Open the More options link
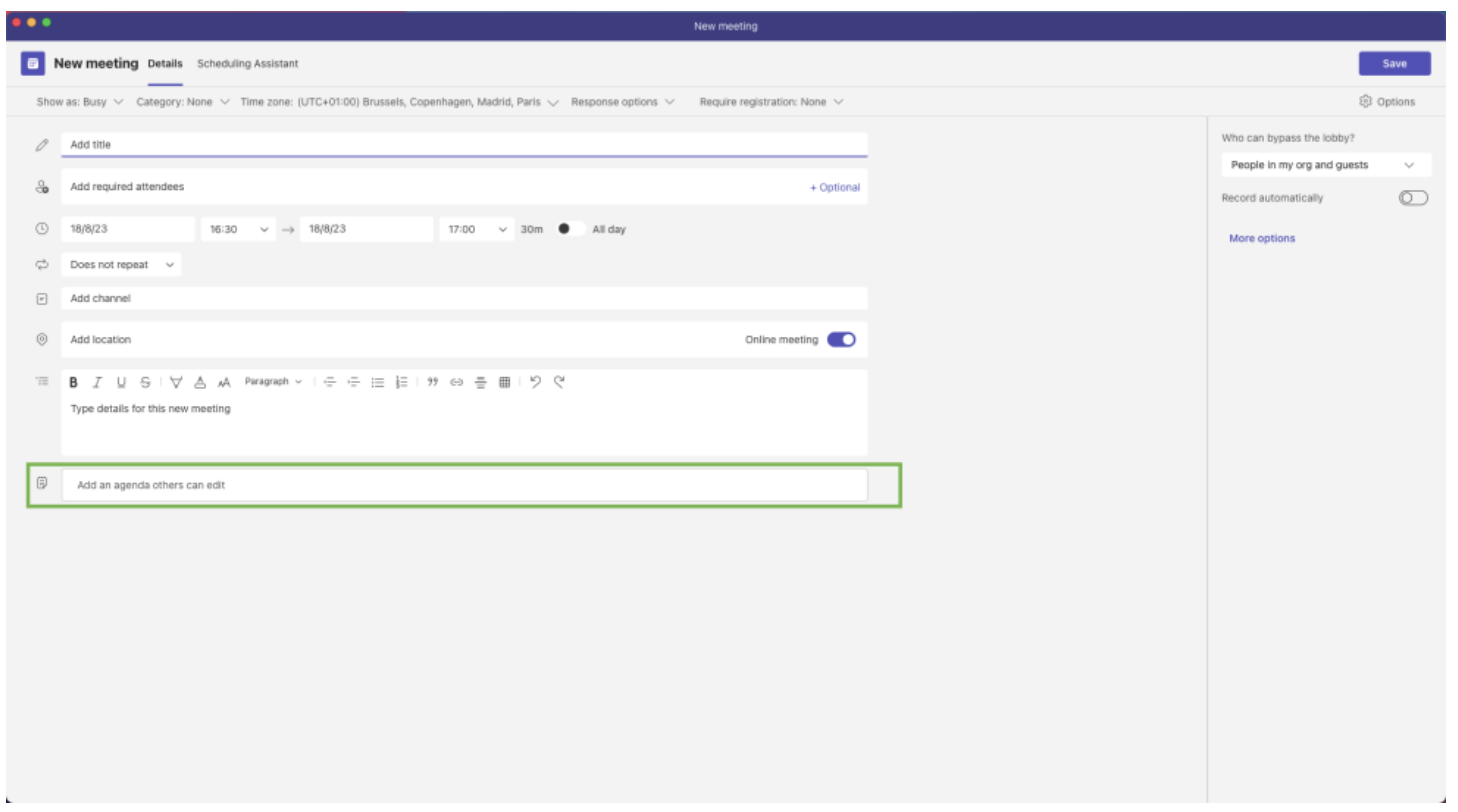The width and height of the screenshot is (1458, 812). (x=1261, y=238)
